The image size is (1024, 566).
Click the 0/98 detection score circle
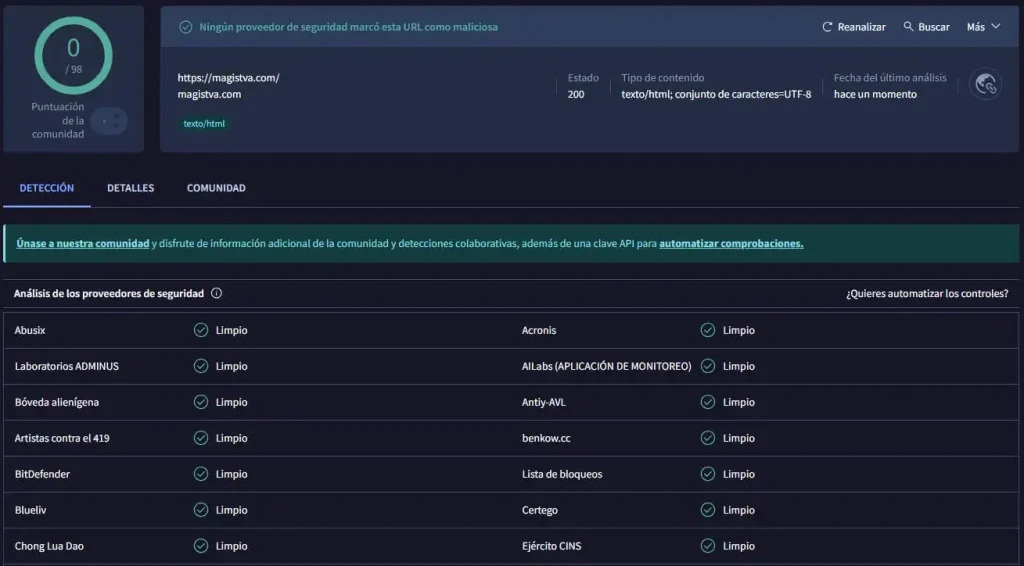[73, 55]
